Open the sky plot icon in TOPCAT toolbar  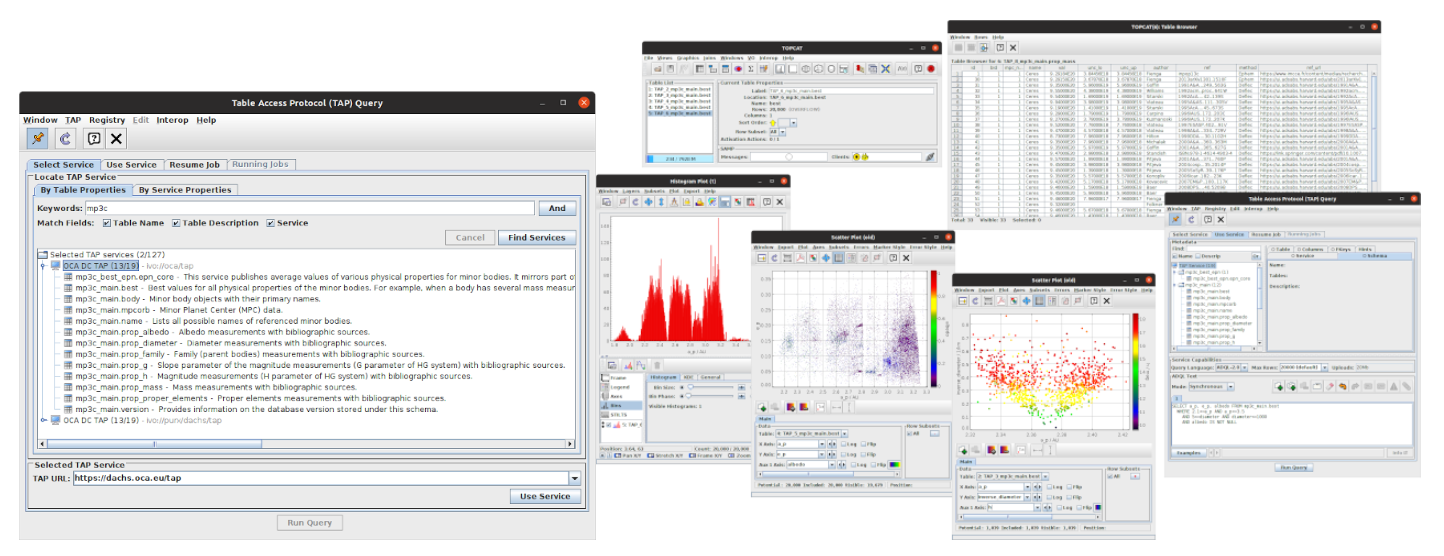(806, 69)
